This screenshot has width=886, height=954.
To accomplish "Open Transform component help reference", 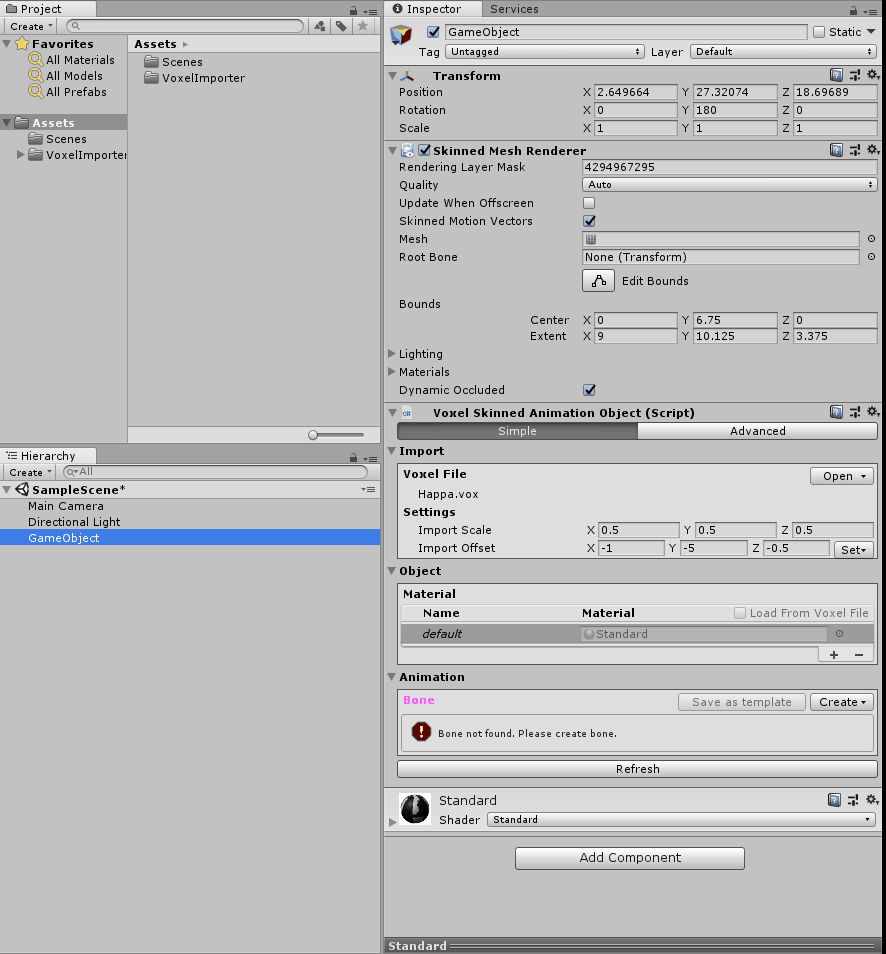I will coord(837,75).
